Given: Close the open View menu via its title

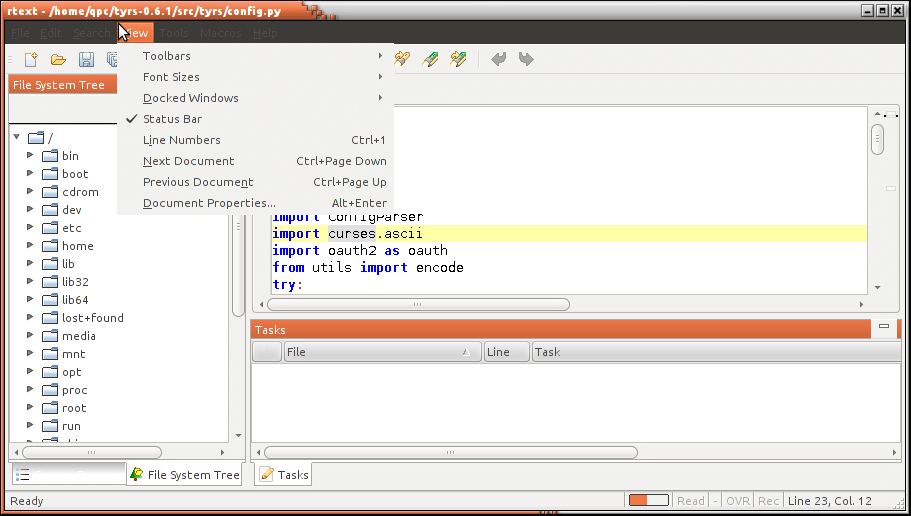Looking at the screenshot, I should tap(136, 33).
